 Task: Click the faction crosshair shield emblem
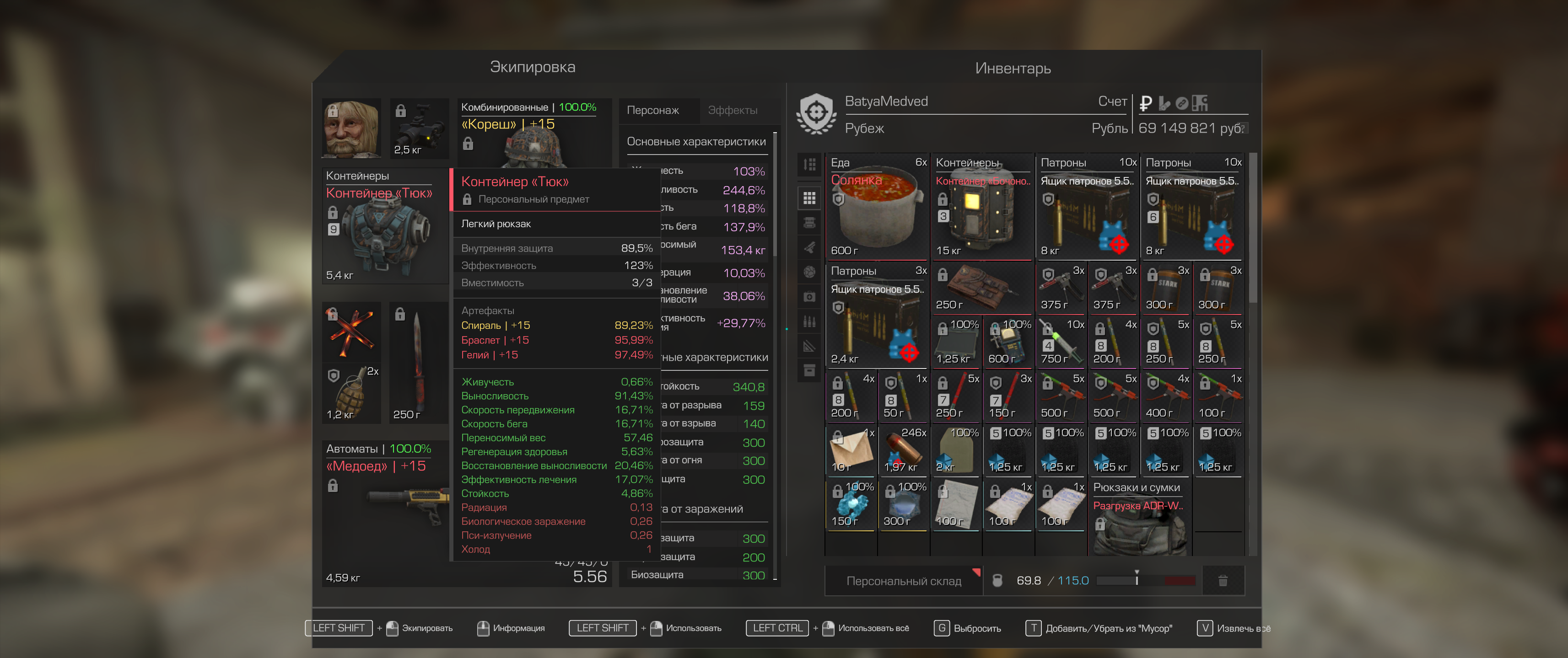tap(816, 114)
